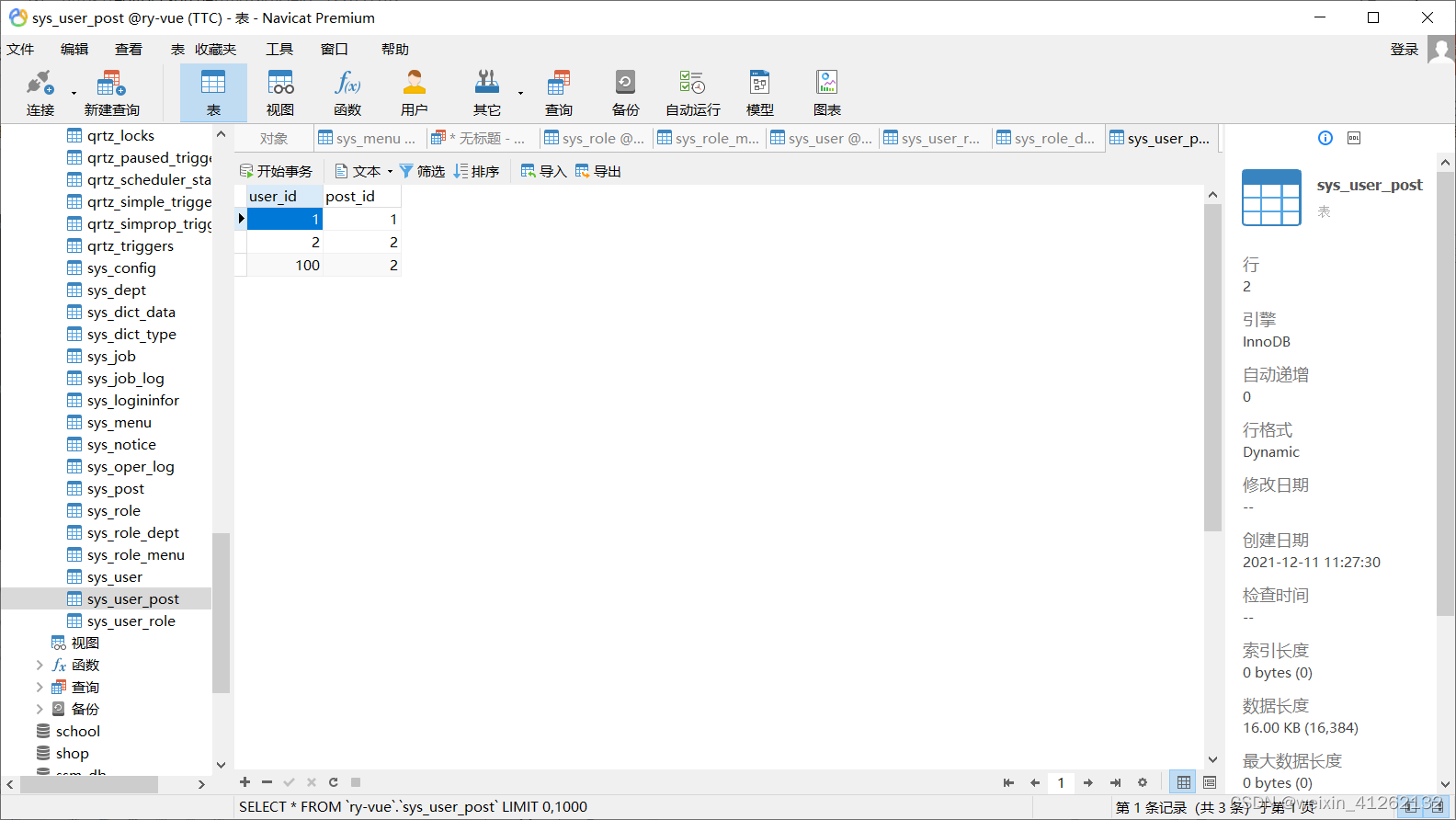
Task: Open the 查看 menu
Action: (129, 50)
